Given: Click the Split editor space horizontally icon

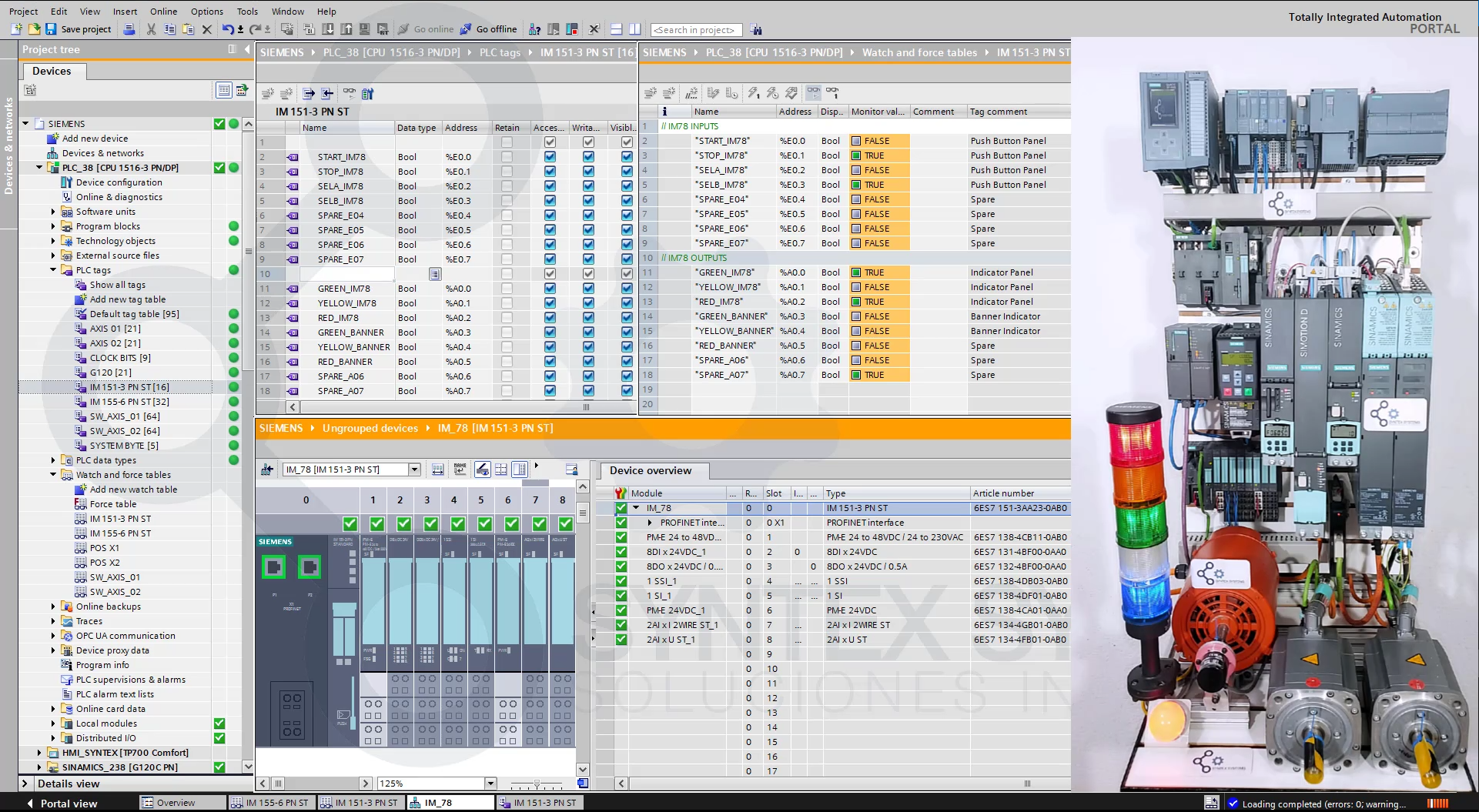Looking at the screenshot, I should click(x=616, y=29).
